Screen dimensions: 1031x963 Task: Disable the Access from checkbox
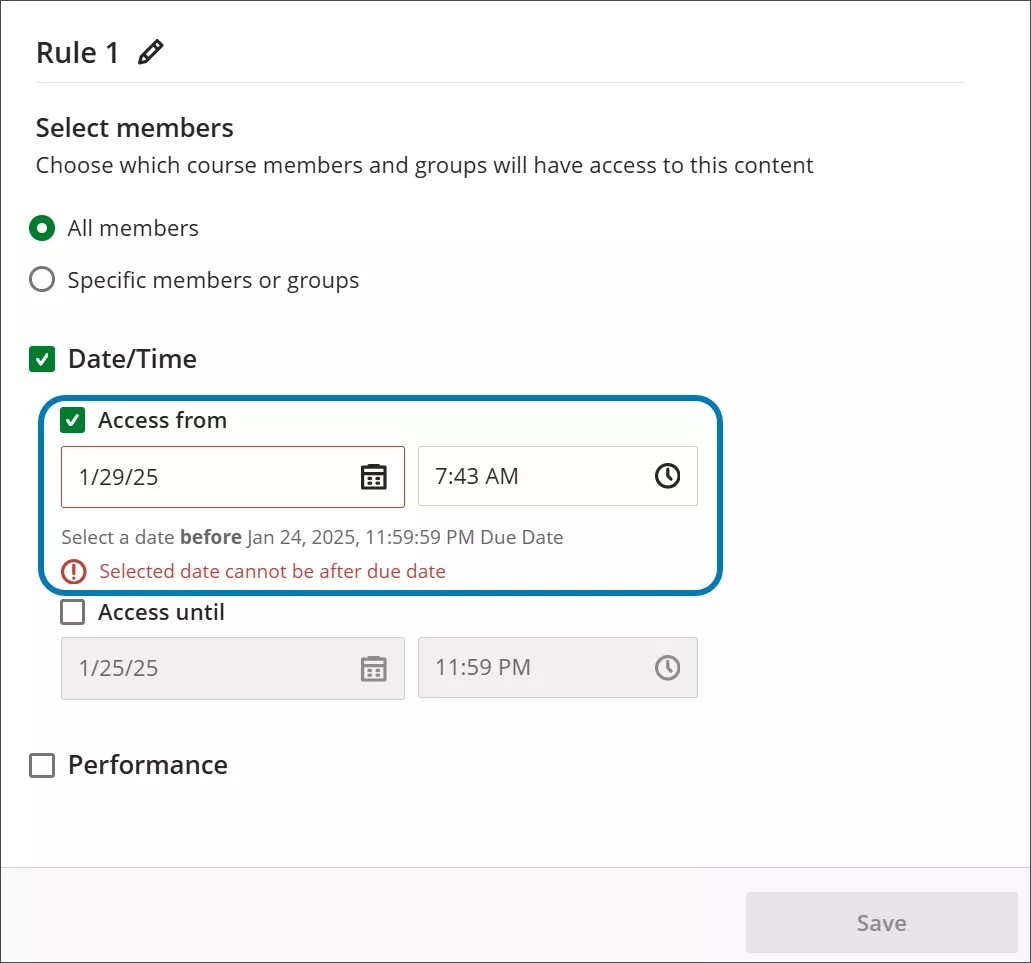pyautogui.click(x=72, y=420)
